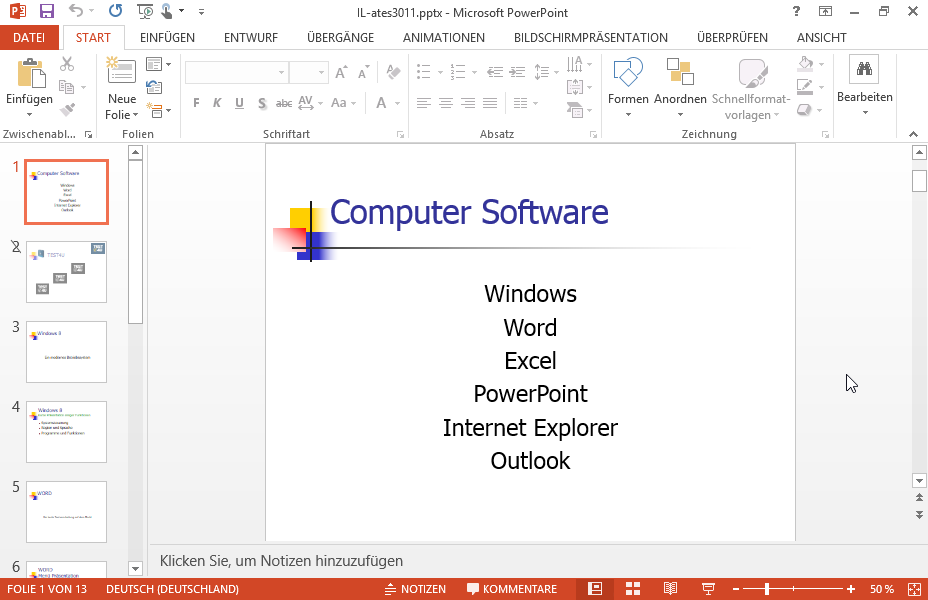Click the Format Painter brush icon
The image size is (928, 600).
tap(67, 109)
